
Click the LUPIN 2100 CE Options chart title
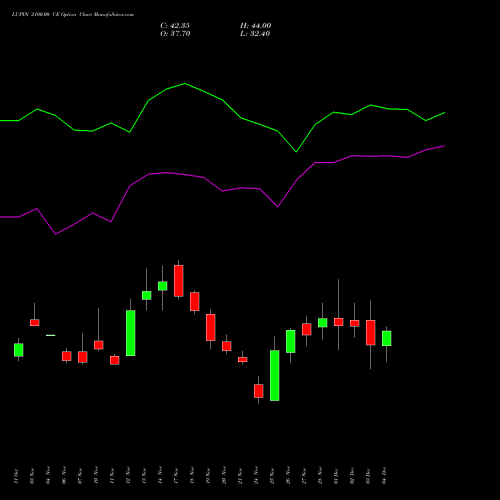(x=73, y=15)
